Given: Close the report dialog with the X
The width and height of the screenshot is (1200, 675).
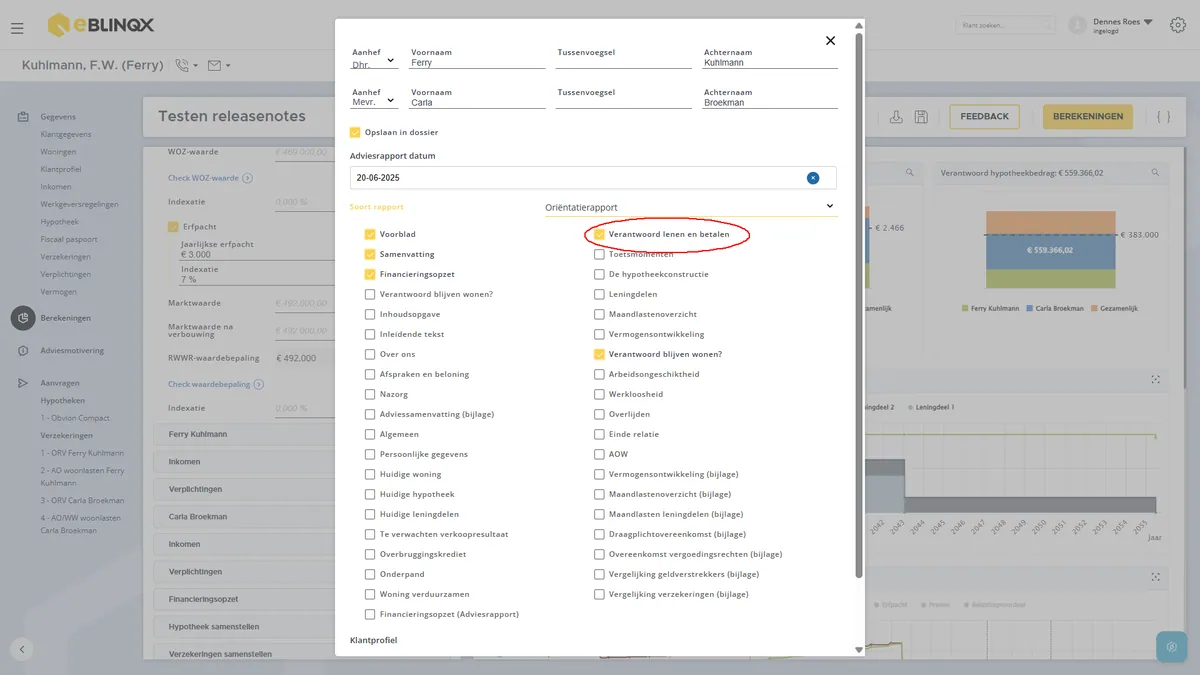Looking at the screenshot, I should pyautogui.click(x=830, y=41).
